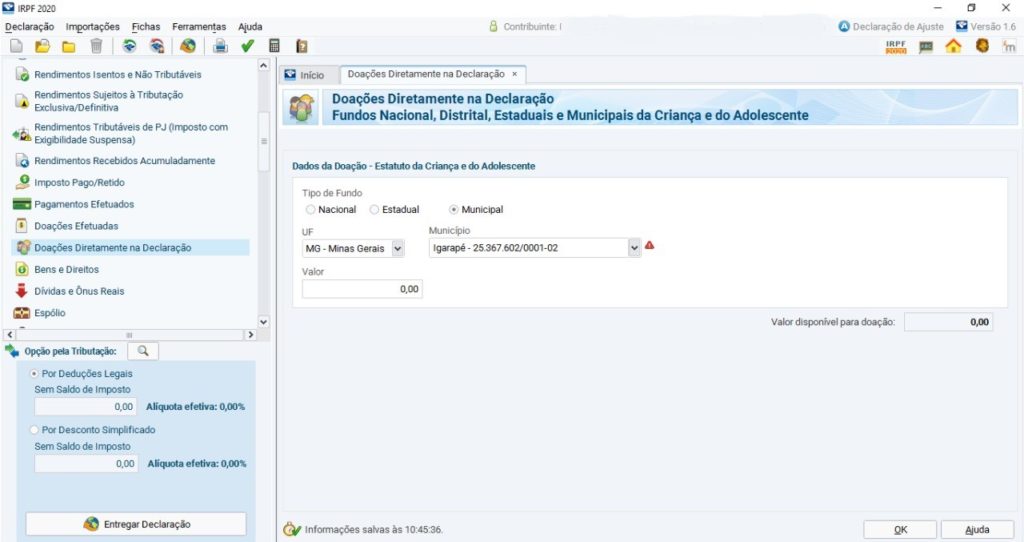The height and width of the screenshot is (542, 1024).
Task: Click the globe deliver declaration toolbar icon
Action: click(x=187, y=46)
